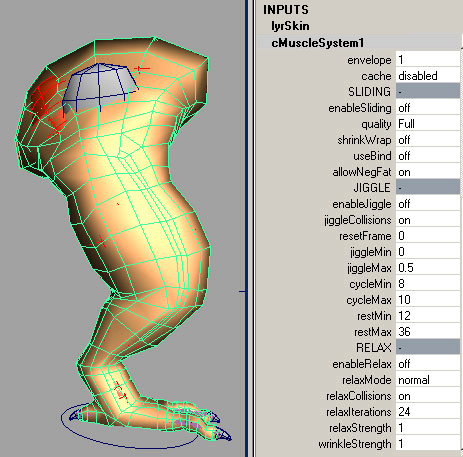Toggle the enableSliding off field
This screenshot has width=463, height=457.
[428, 108]
